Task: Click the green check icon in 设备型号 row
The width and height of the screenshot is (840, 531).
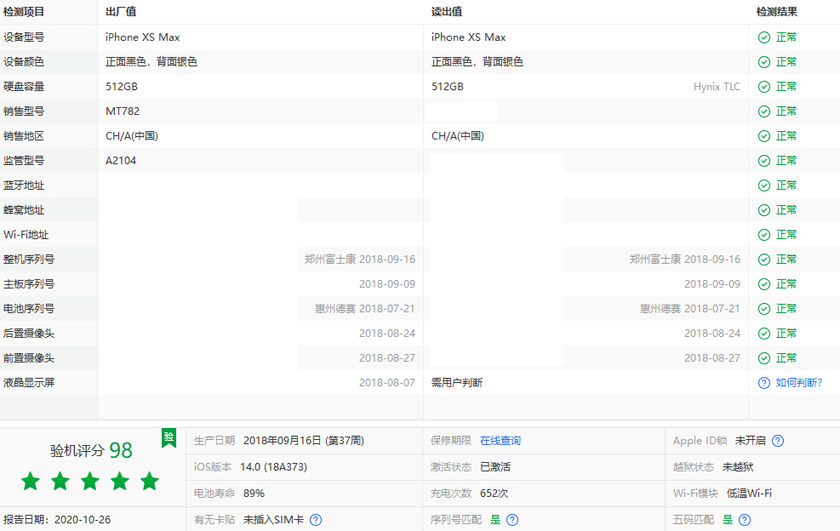Action: click(764, 37)
